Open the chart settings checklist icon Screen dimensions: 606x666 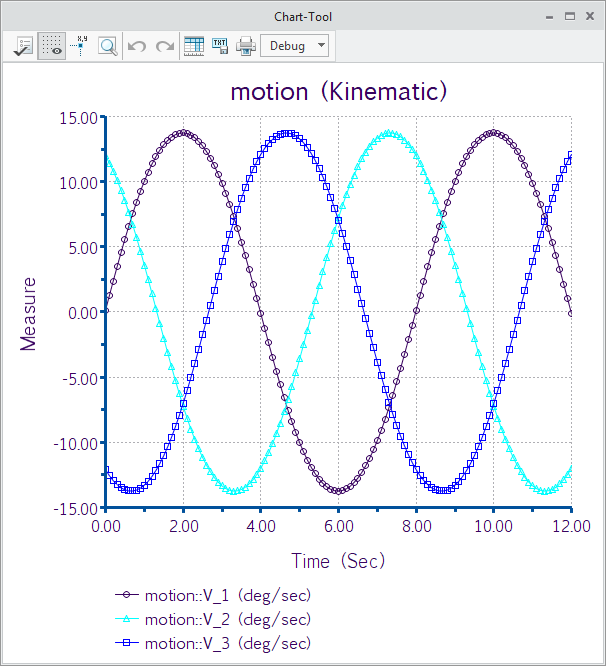coord(22,46)
